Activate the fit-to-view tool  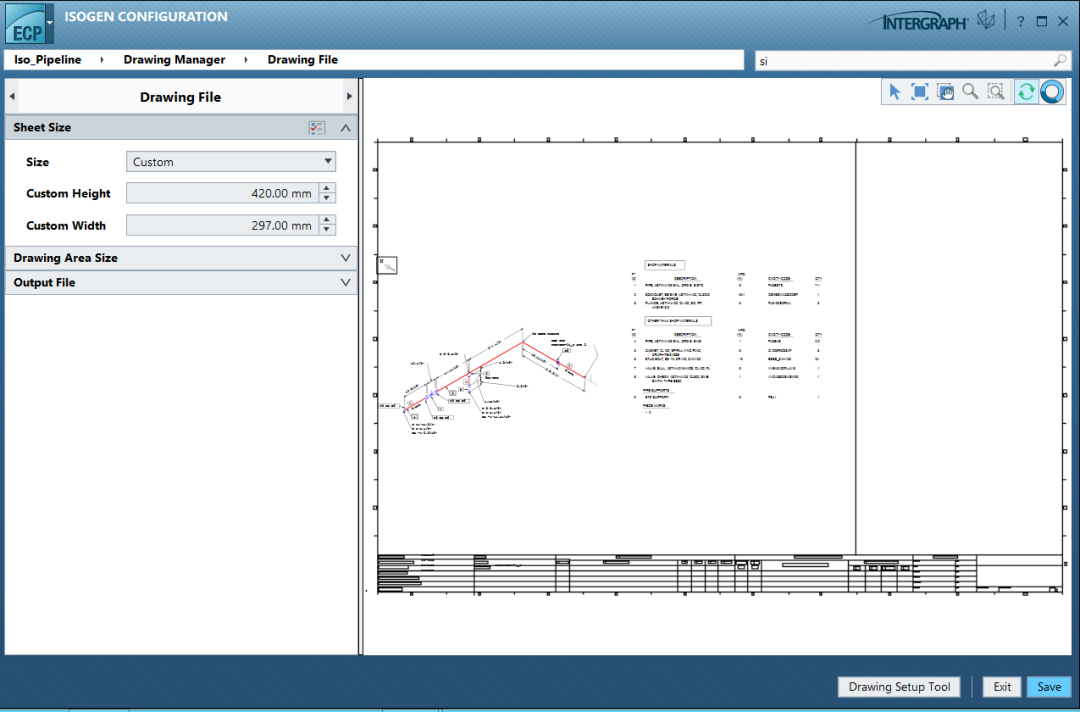[x=920, y=92]
